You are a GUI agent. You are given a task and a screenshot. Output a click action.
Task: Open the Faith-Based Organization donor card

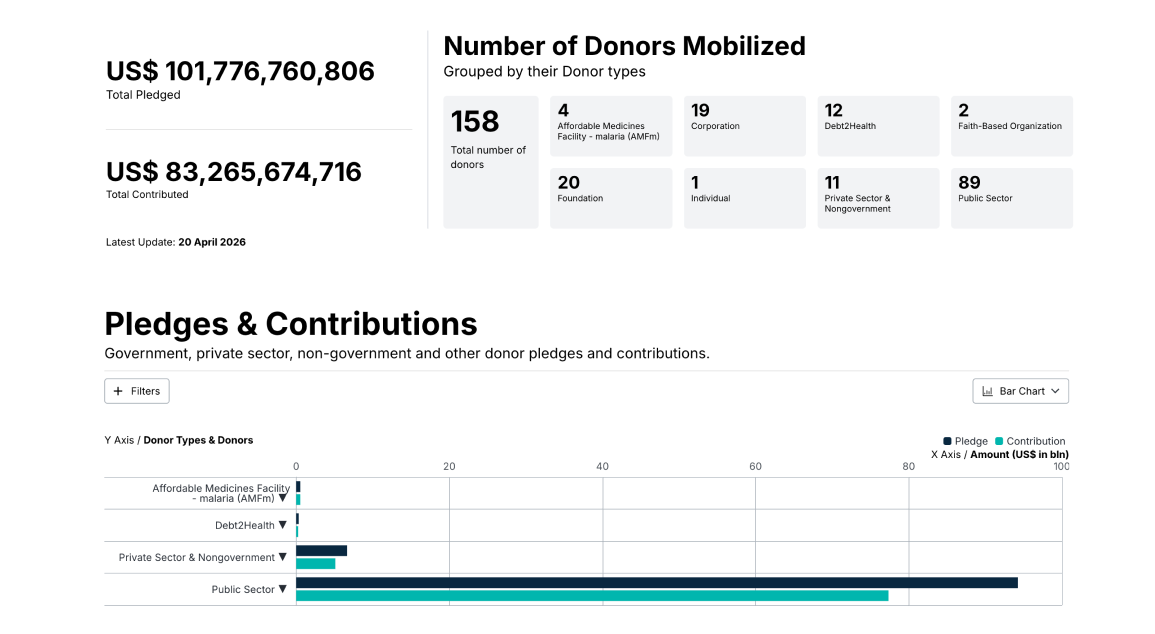(1011, 126)
